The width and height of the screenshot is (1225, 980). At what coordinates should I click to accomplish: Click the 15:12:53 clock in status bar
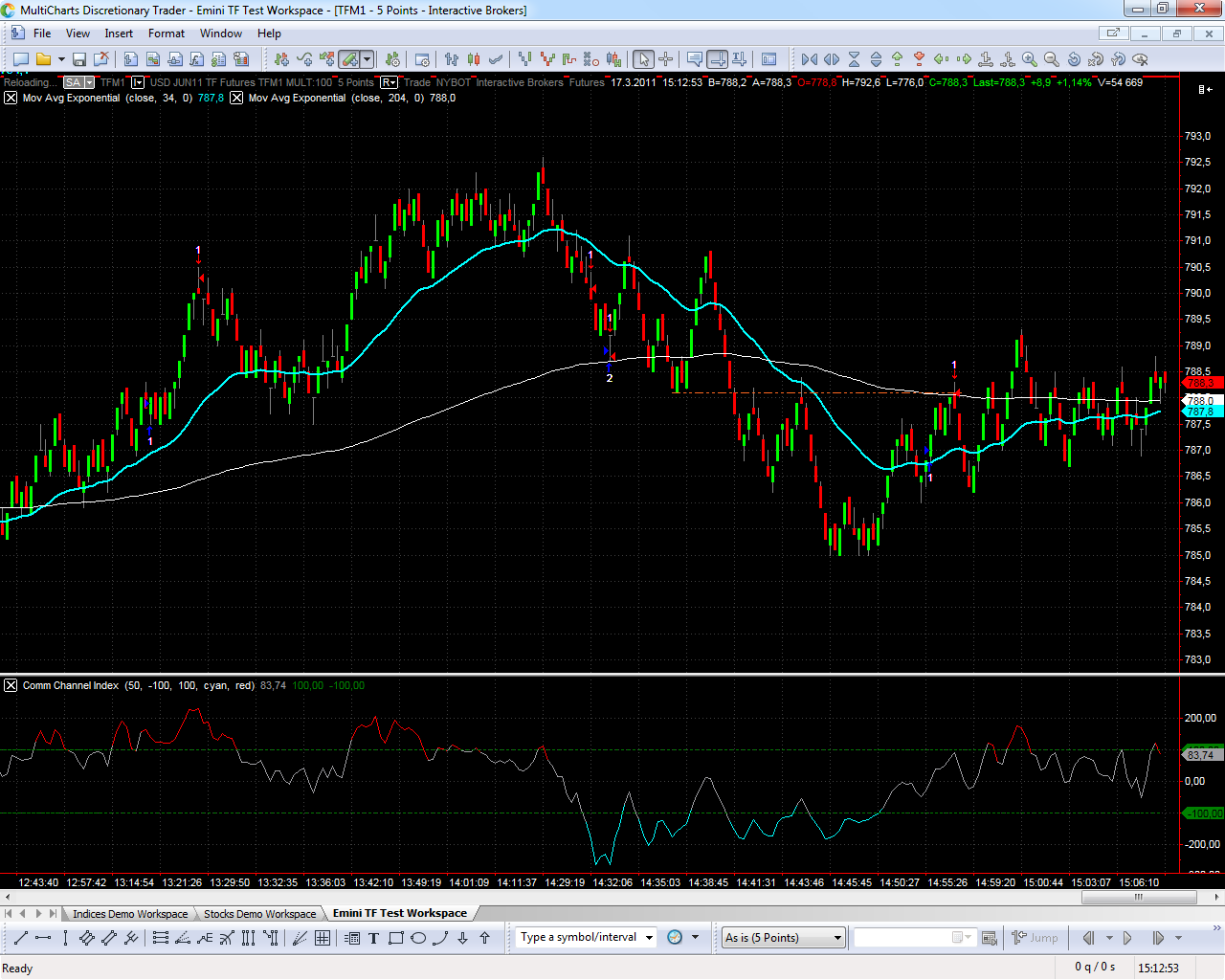click(x=1158, y=968)
